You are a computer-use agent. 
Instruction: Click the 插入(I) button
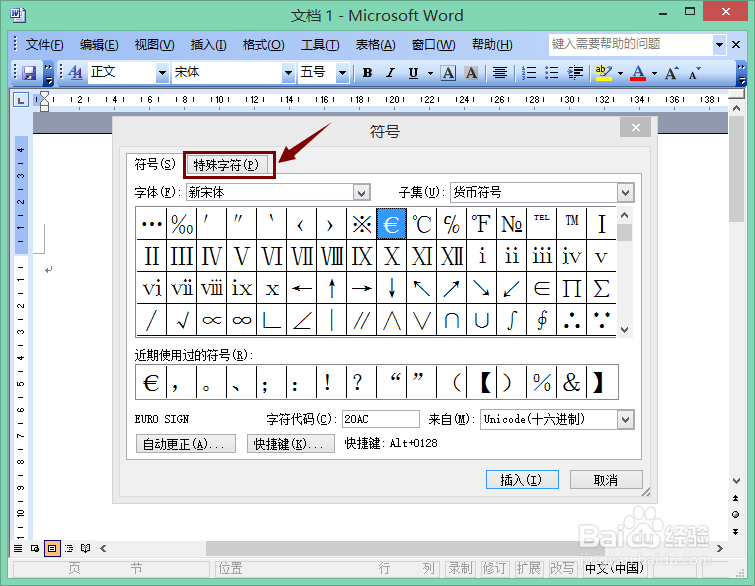522,480
